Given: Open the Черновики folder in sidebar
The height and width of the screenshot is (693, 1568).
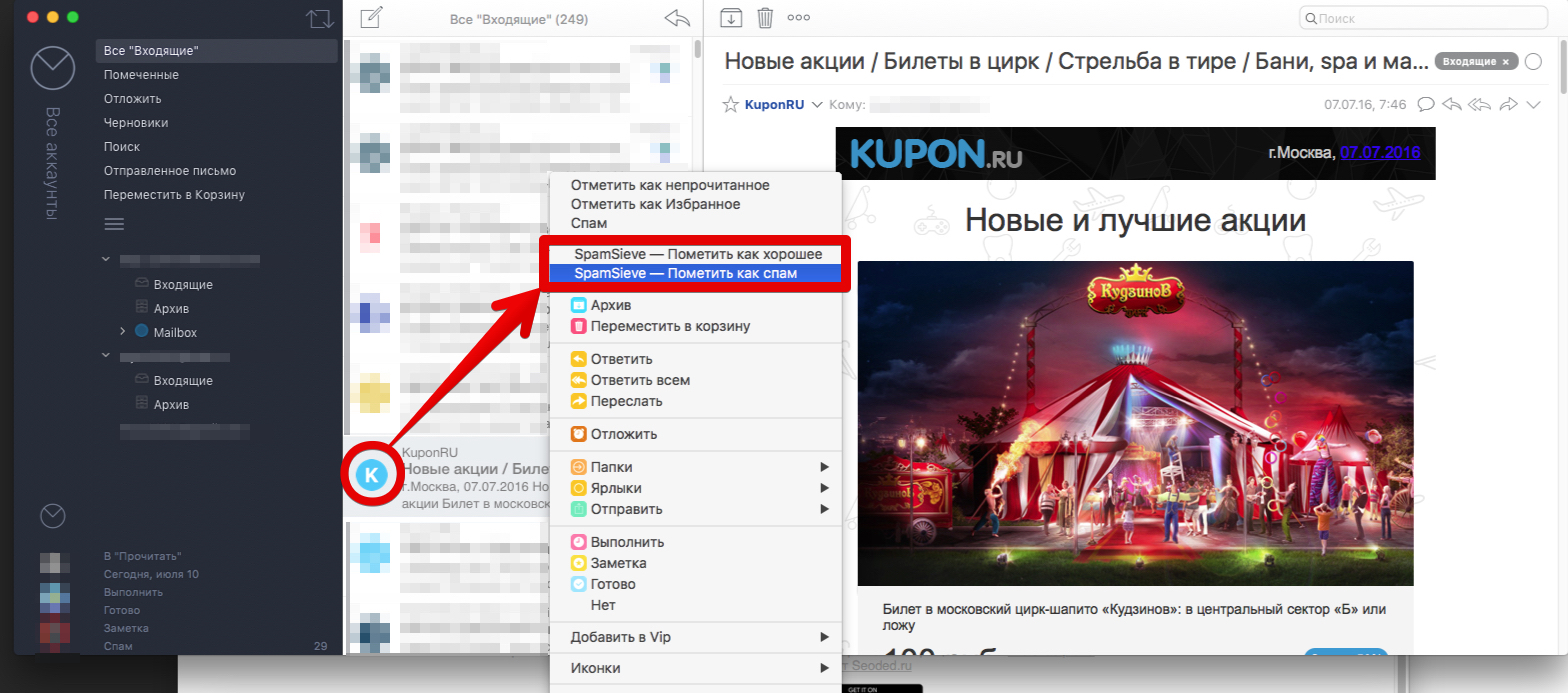Looking at the screenshot, I should (x=136, y=123).
